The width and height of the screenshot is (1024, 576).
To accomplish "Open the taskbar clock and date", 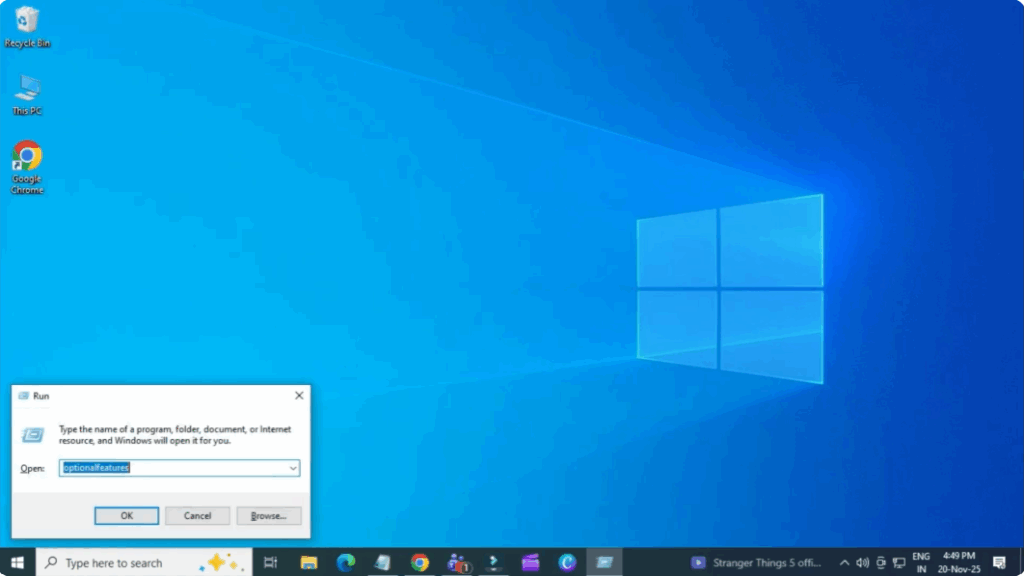I will coord(958,563).
